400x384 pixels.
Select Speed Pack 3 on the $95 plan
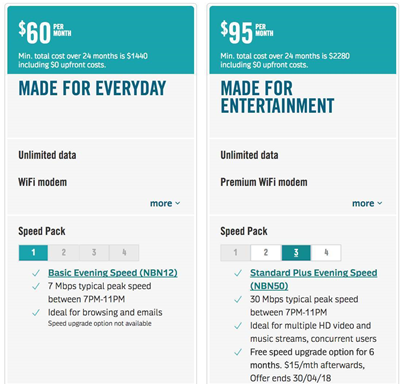296,253
